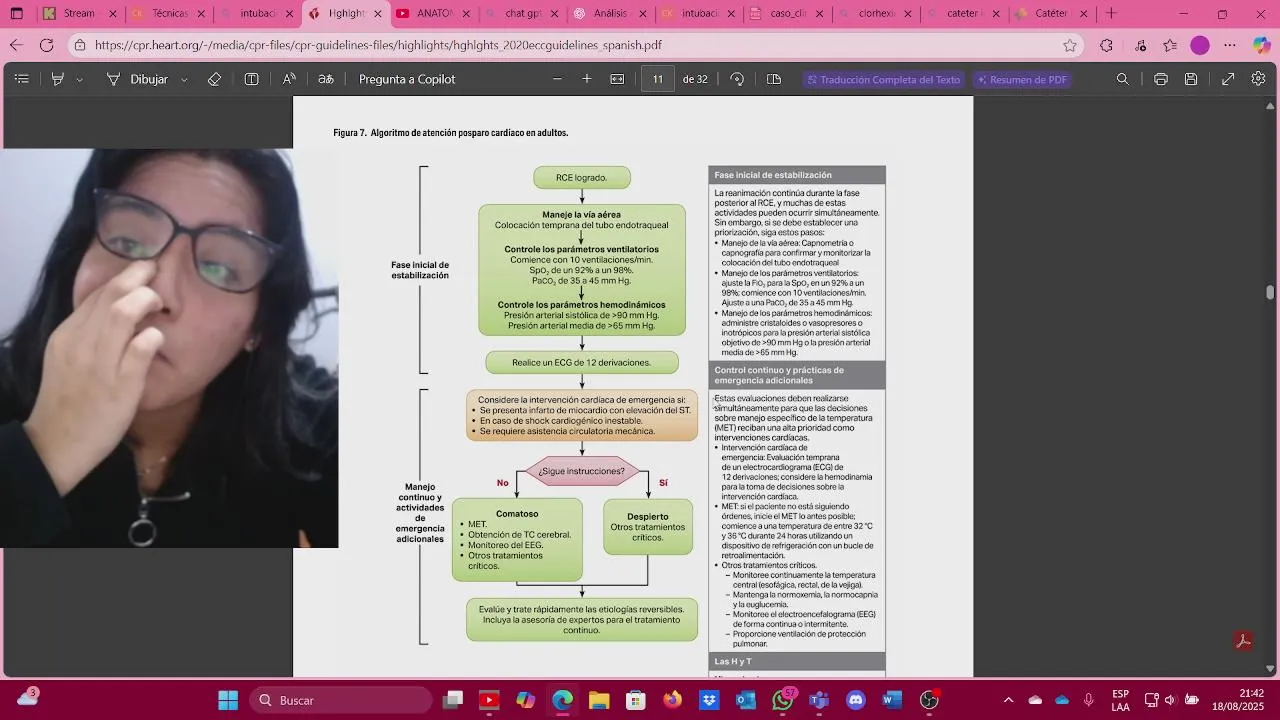The image size is (1280, 720).
Task: Start the read aloud feature
Action: tap(289, 79)
